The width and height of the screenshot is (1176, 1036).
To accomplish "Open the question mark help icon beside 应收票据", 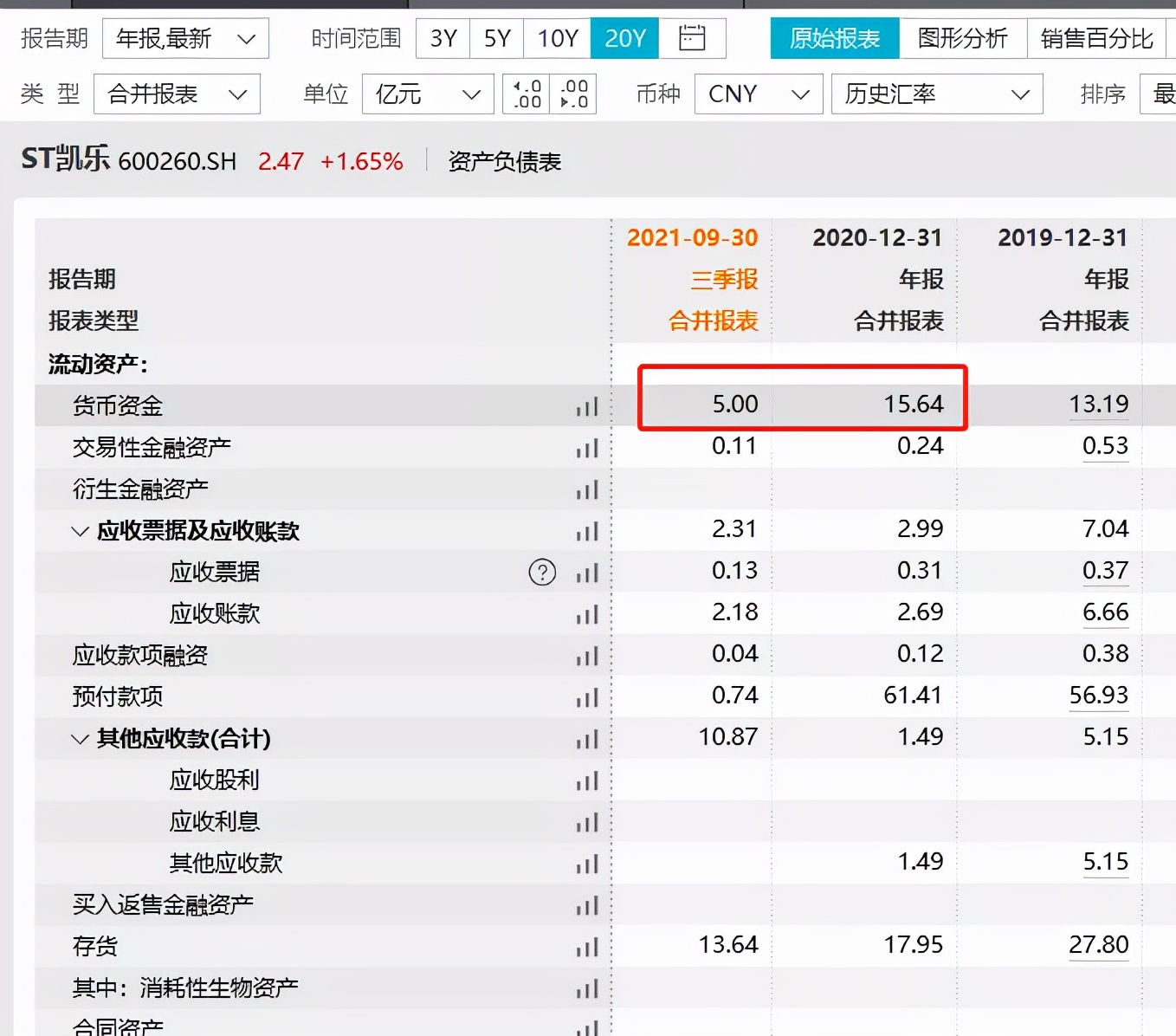I will click(x=541, y=572).
